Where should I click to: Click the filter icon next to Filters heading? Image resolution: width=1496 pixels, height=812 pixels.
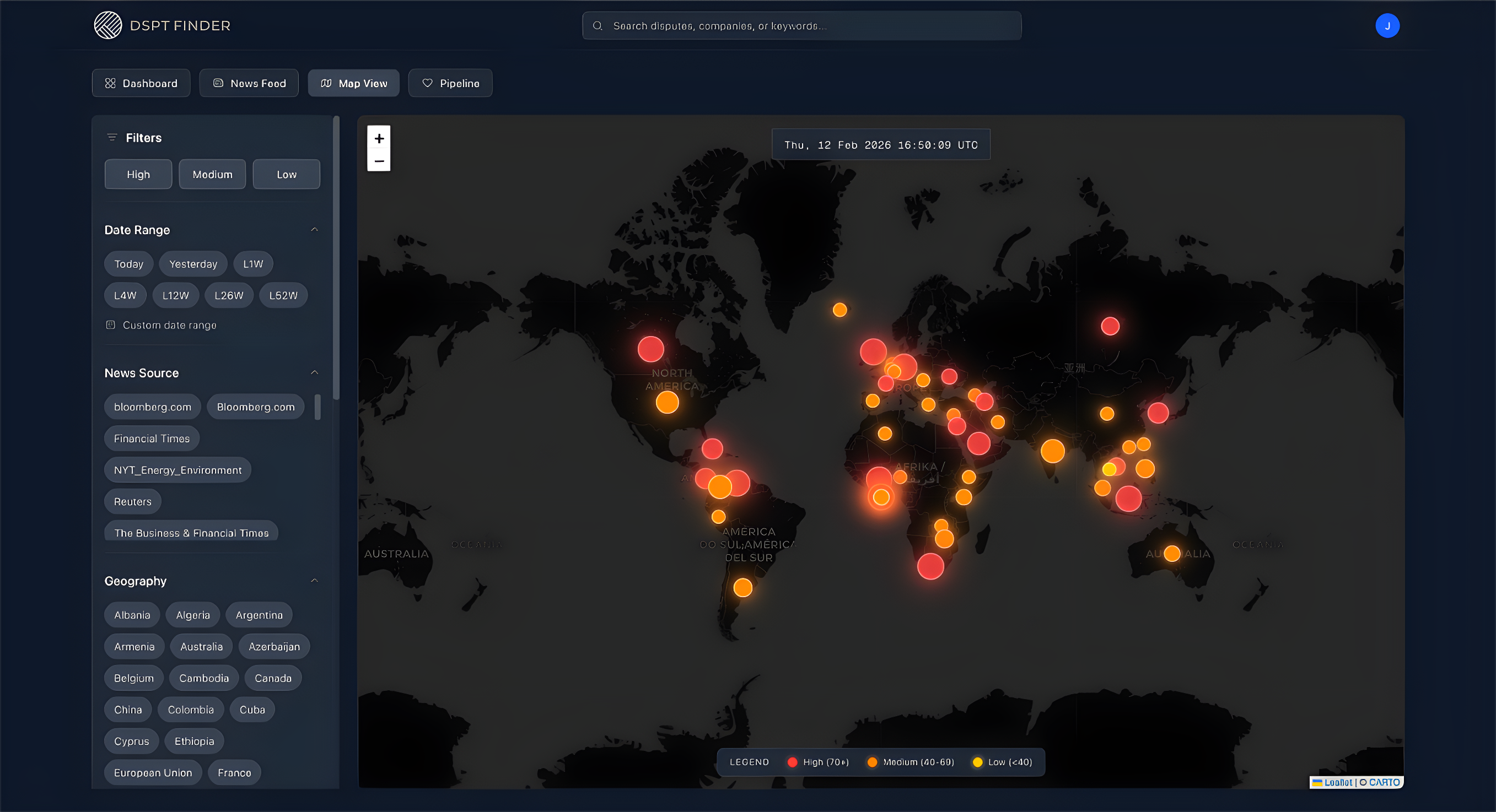(111, 138)
